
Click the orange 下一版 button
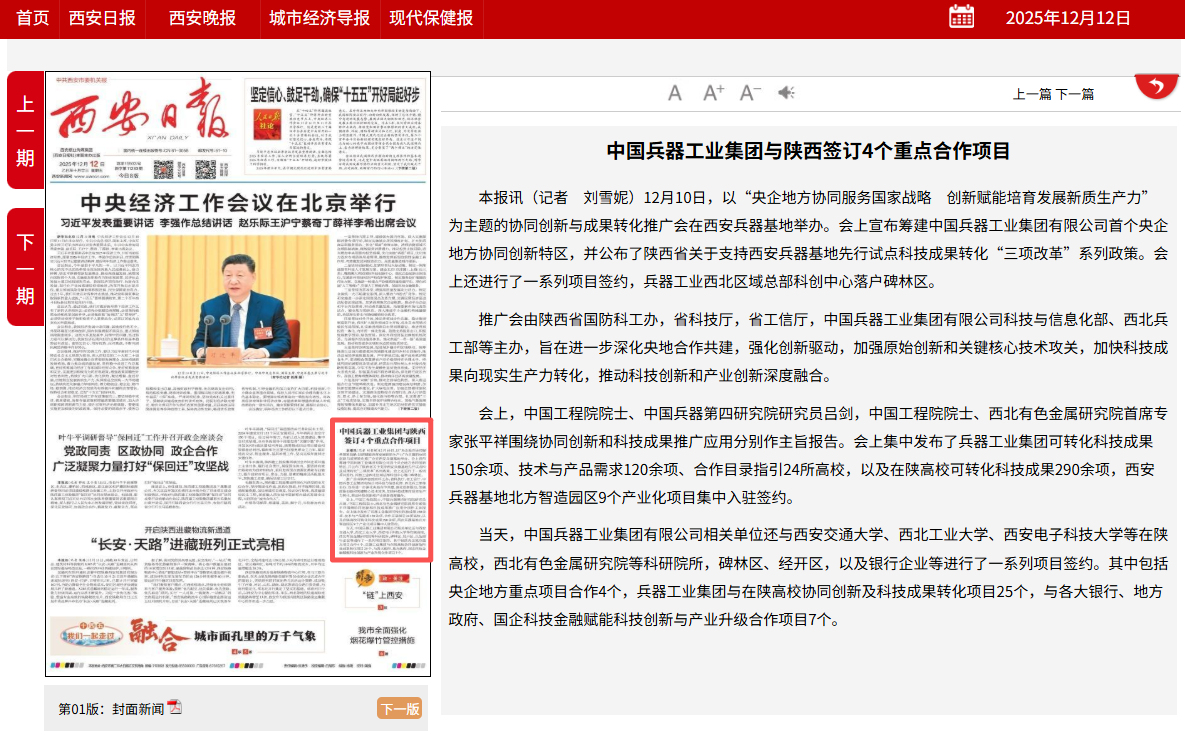[399, 709]
